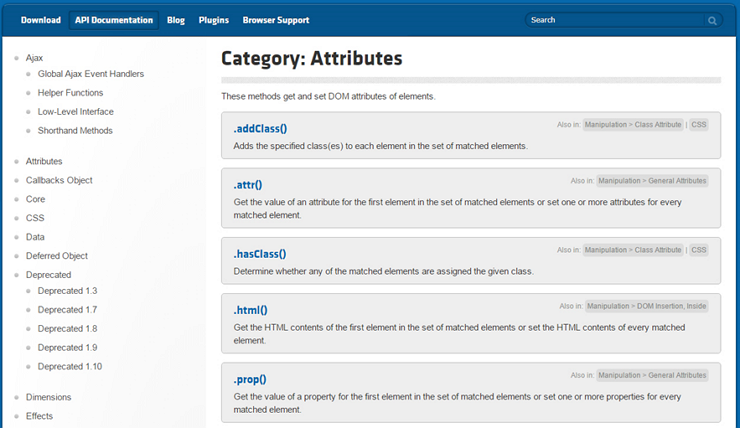Open the .attr() method link
This screenshot has width=740, height=428.
[248, 185]
